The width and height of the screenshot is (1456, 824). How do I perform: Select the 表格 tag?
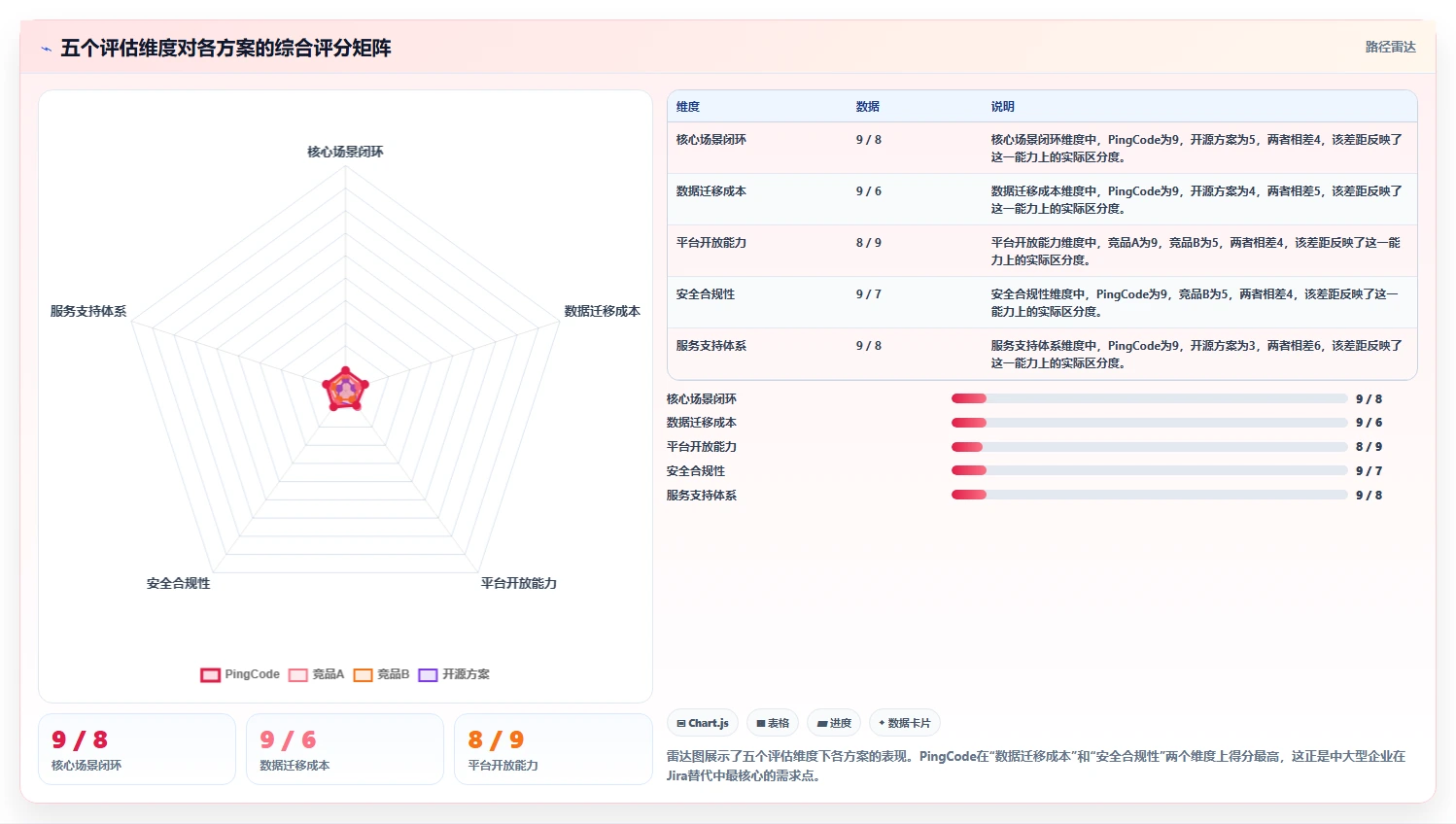tap(773, 723)
